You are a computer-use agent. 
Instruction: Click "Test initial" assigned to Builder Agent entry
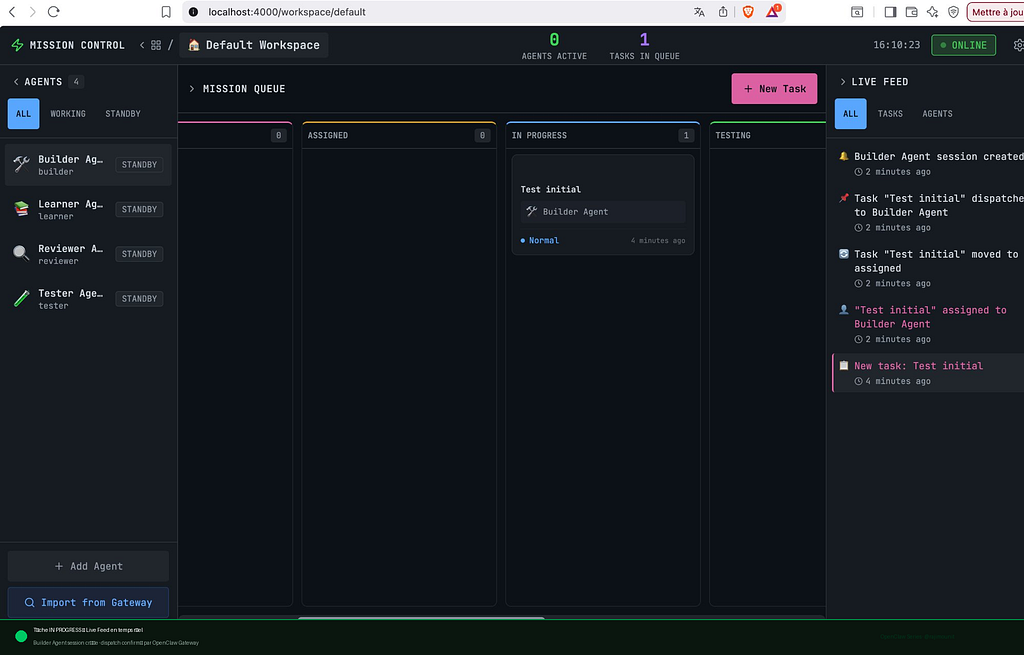(x=928, y=324)
